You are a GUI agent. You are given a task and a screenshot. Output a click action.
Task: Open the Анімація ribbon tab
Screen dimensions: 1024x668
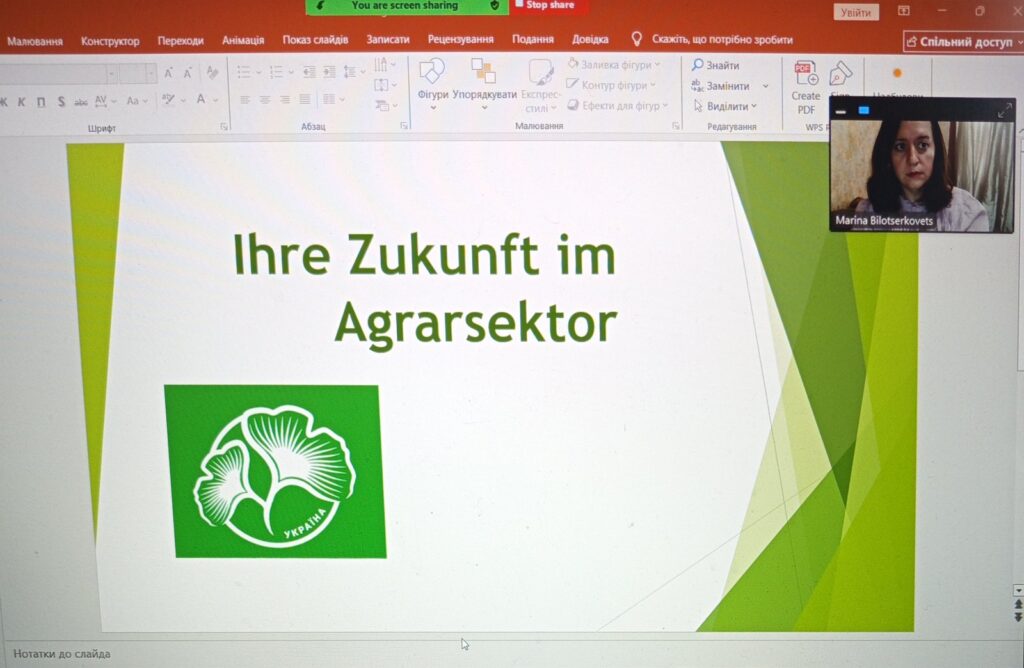pos(243,40)
